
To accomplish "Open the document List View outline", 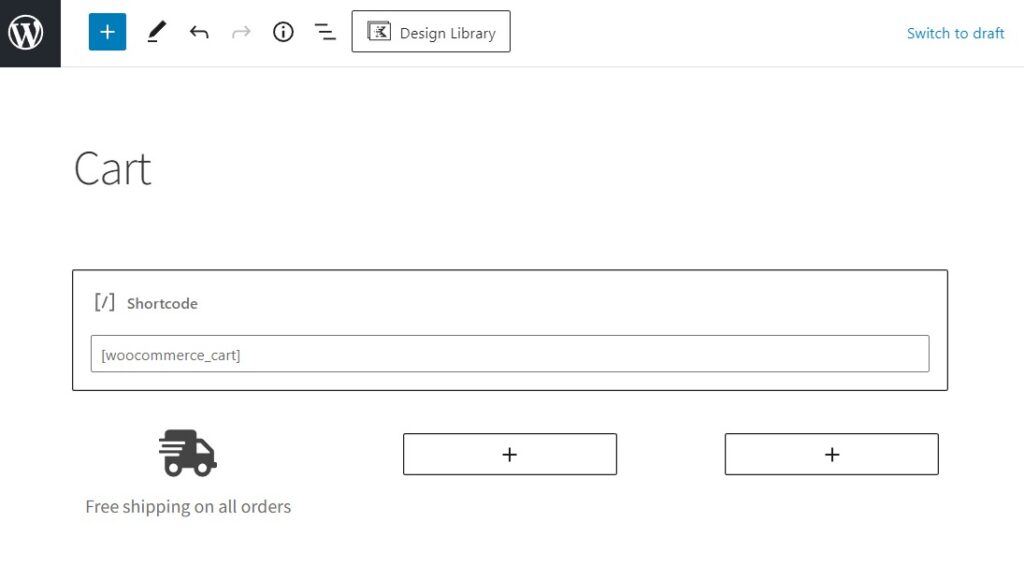I will point(325,31).
